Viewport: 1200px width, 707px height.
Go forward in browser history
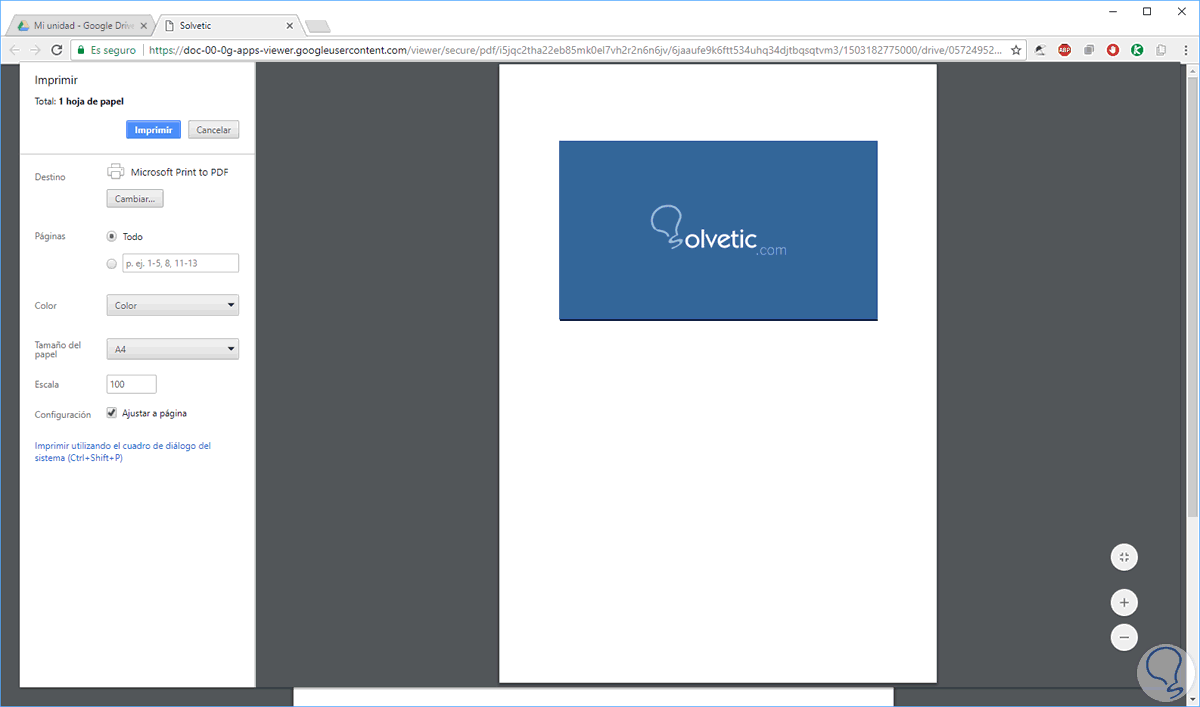click(36, 49)
